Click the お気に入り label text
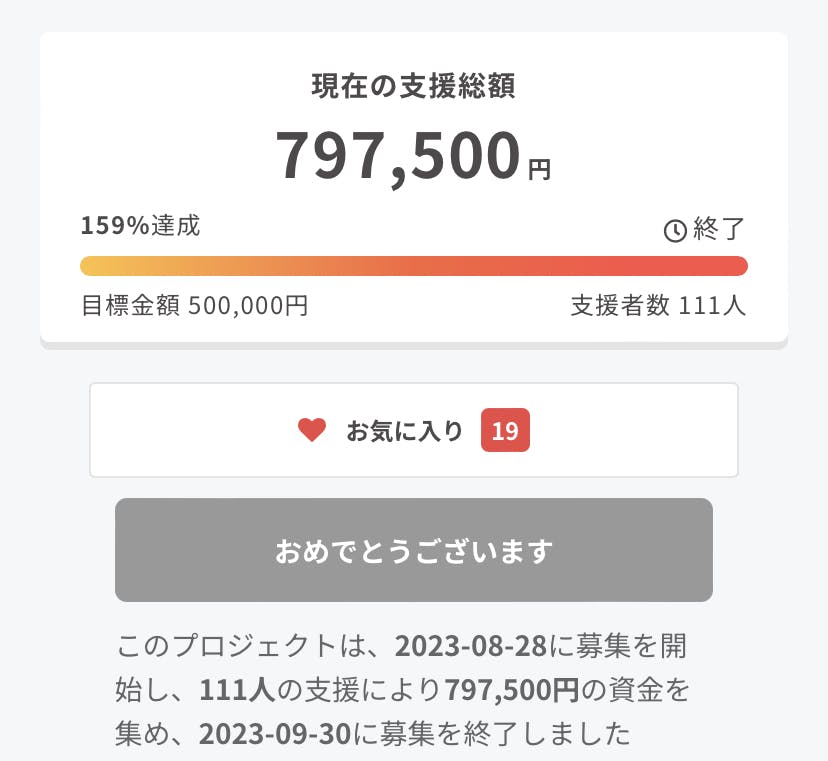This screenshot has height=761, width=828. (405, 431)
